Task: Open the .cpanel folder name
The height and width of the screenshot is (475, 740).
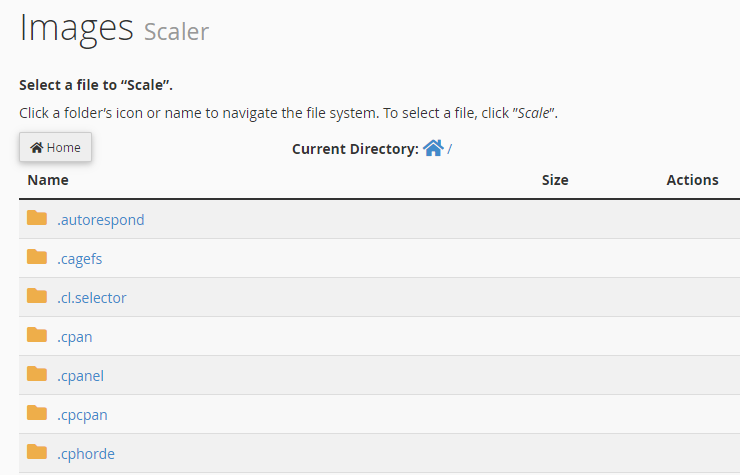Action: [80, 376]
